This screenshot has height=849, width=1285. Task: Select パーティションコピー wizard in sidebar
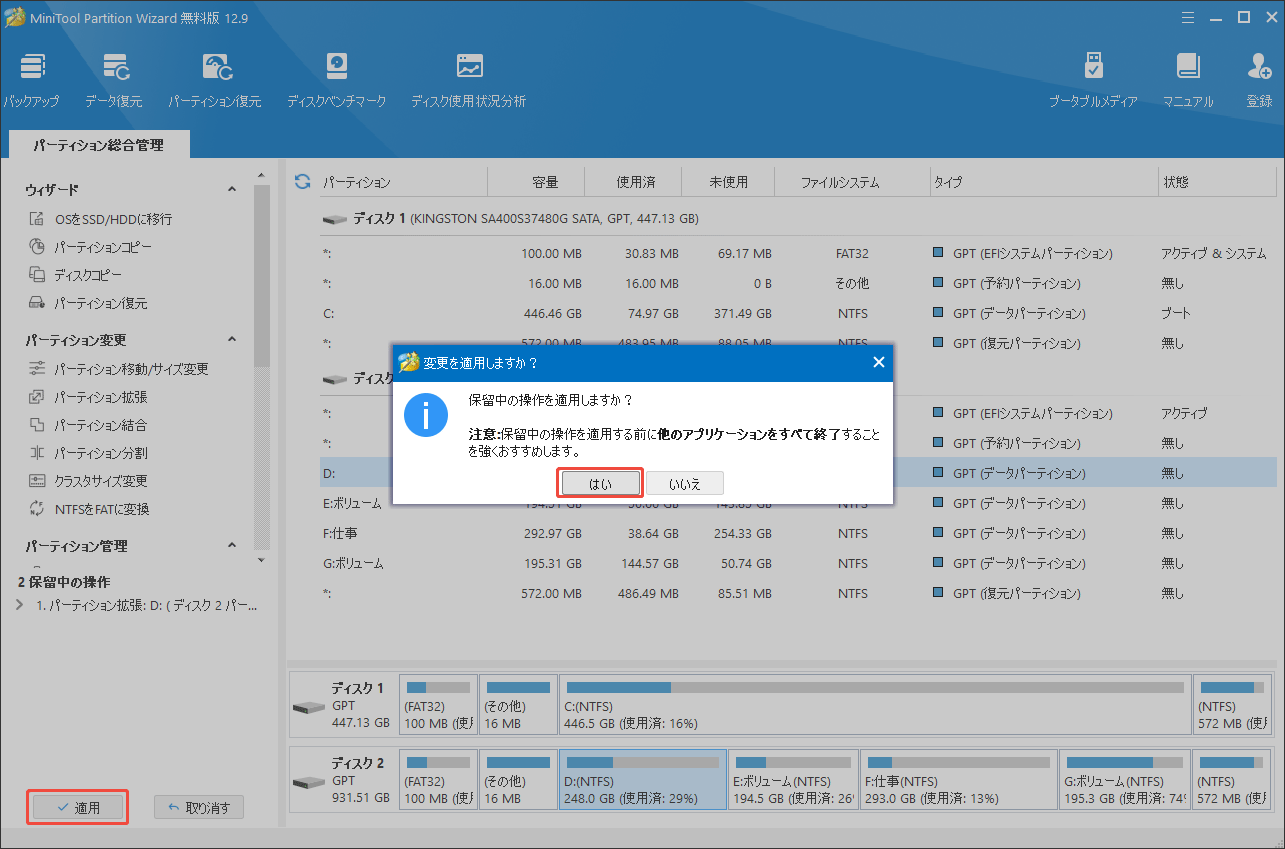click(91, 247)
